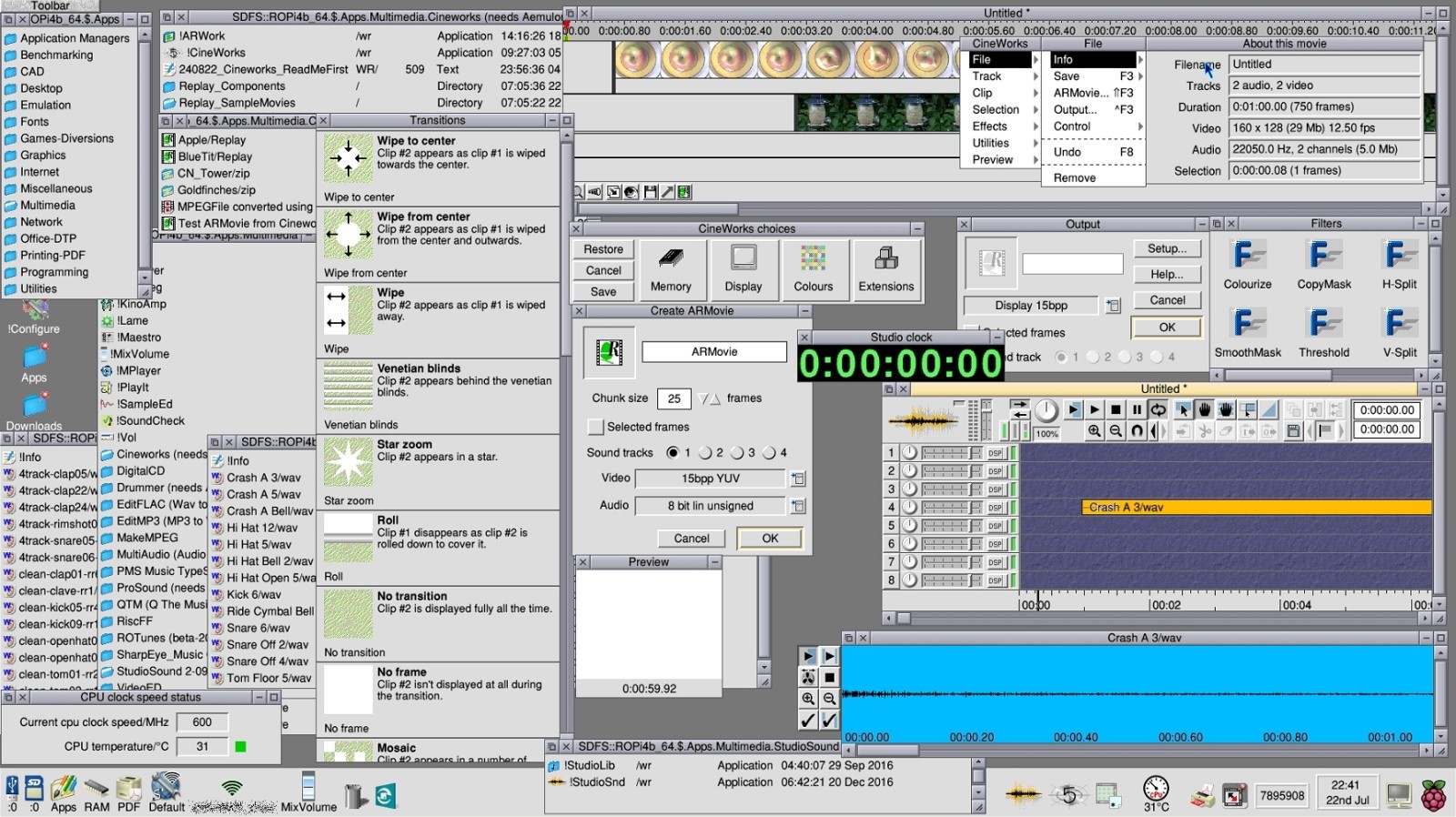Screen dimensions: 1456x817
Task: Tick Selected frames checkbox in Create ARMovie
Action: point(596,427)
